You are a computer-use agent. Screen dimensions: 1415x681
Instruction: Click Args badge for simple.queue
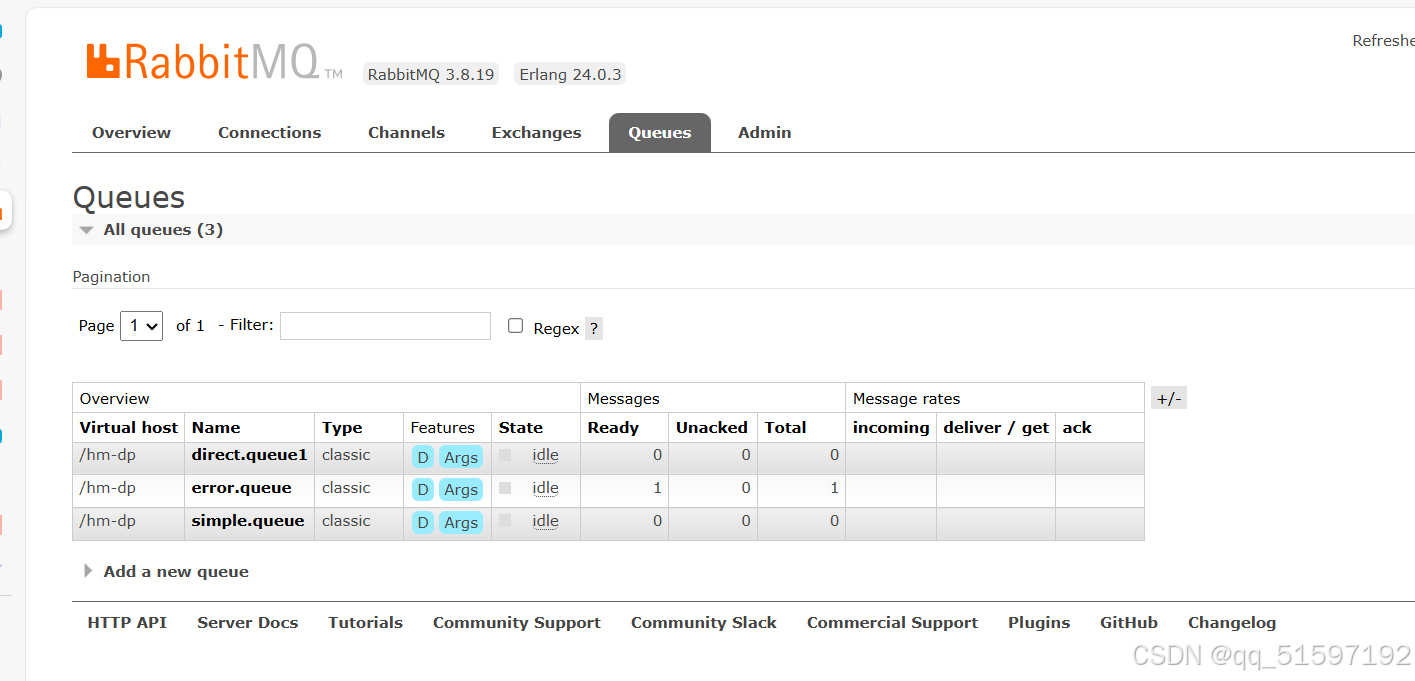[x=461, y=523]
